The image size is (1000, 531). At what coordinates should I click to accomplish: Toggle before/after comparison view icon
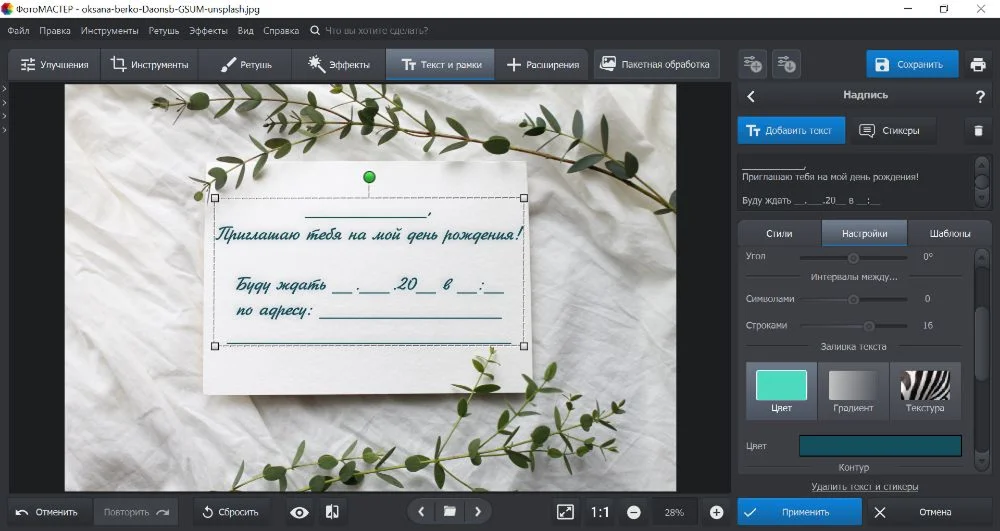tap(333, 512)
